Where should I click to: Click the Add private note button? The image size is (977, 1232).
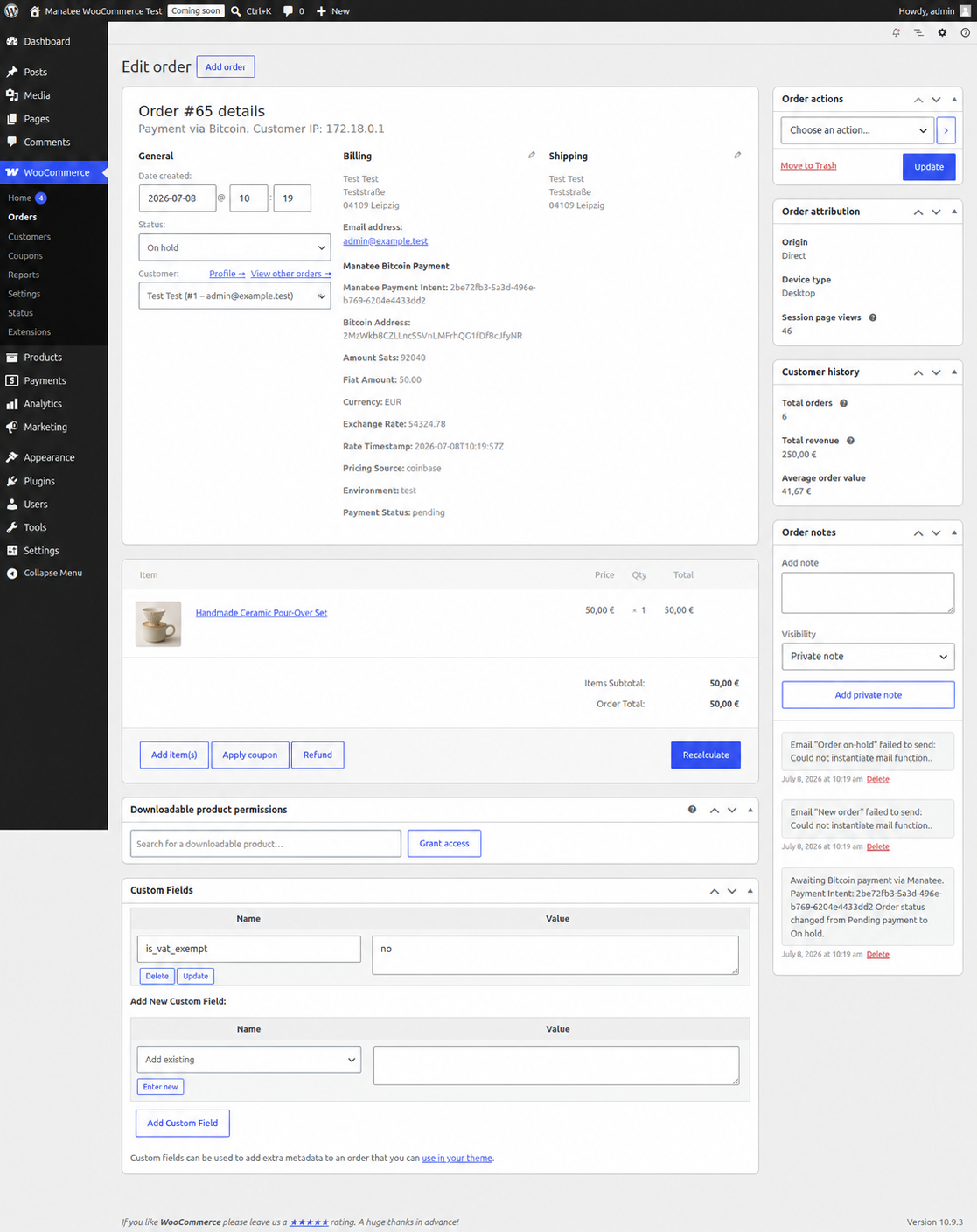pyautogui.click(x=868, y=695)
